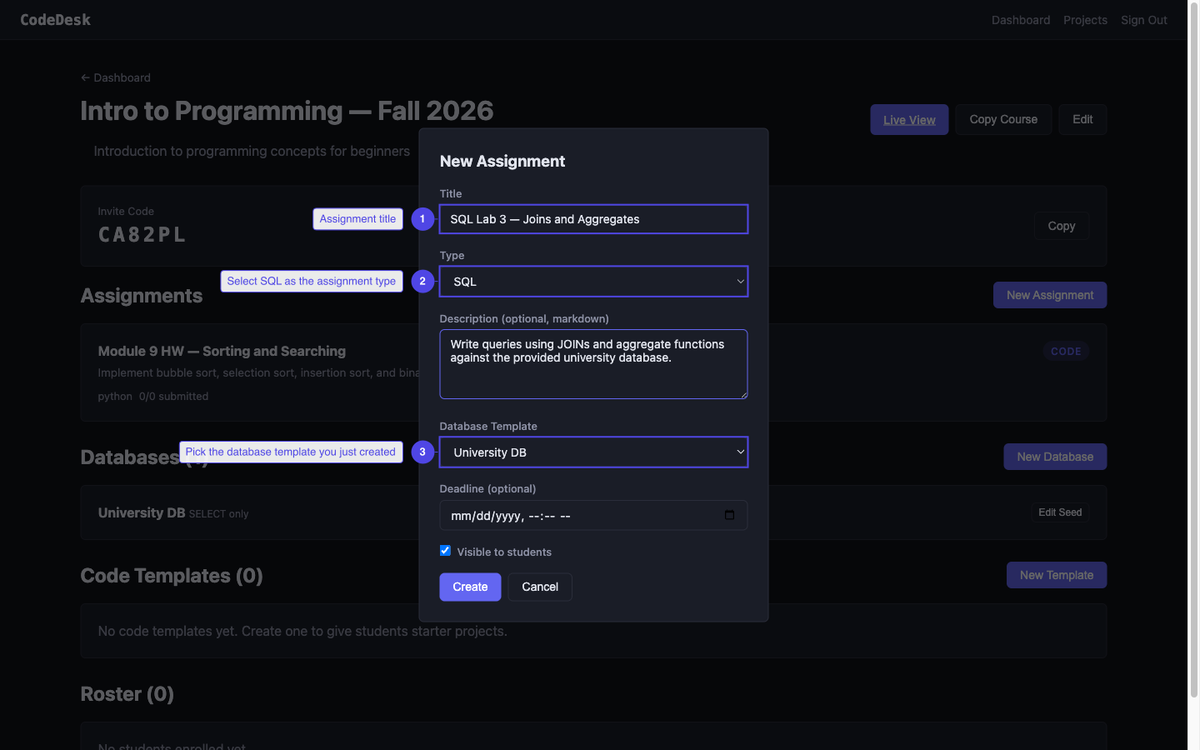Image resolution: width=1200 pixels, height=750 pixels.
Task: Toggle the Visible to students checkbox
Action: pyautogui.click(x=445, y=551)
